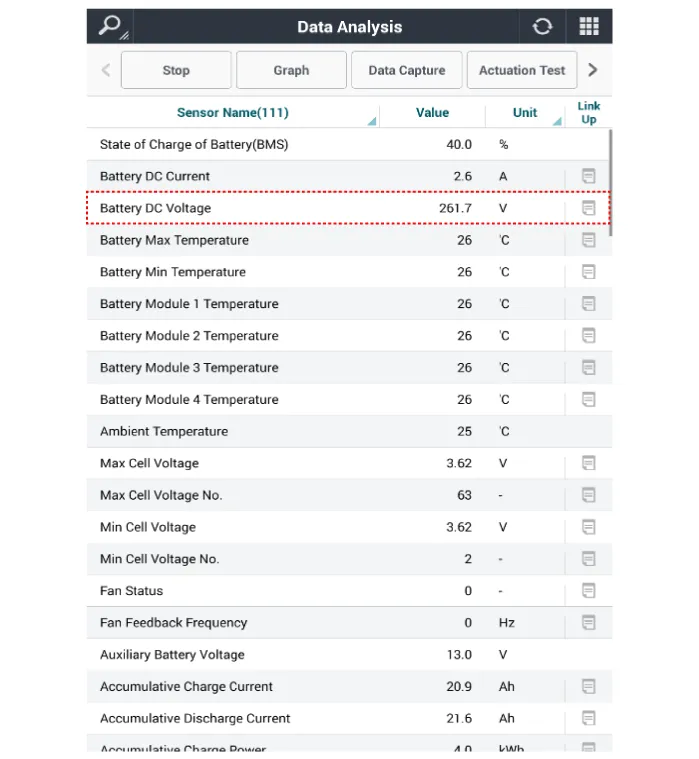Click link-up icon for Battery Module 3 Temperature
Viewport: 699px width, 759px height.
pos(589,368)
